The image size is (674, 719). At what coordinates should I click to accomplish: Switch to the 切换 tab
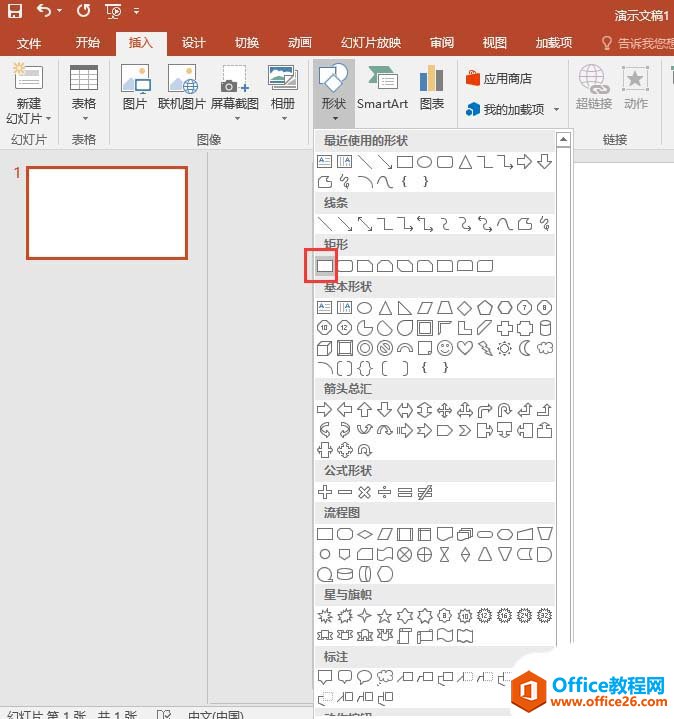tap(247, 43)
